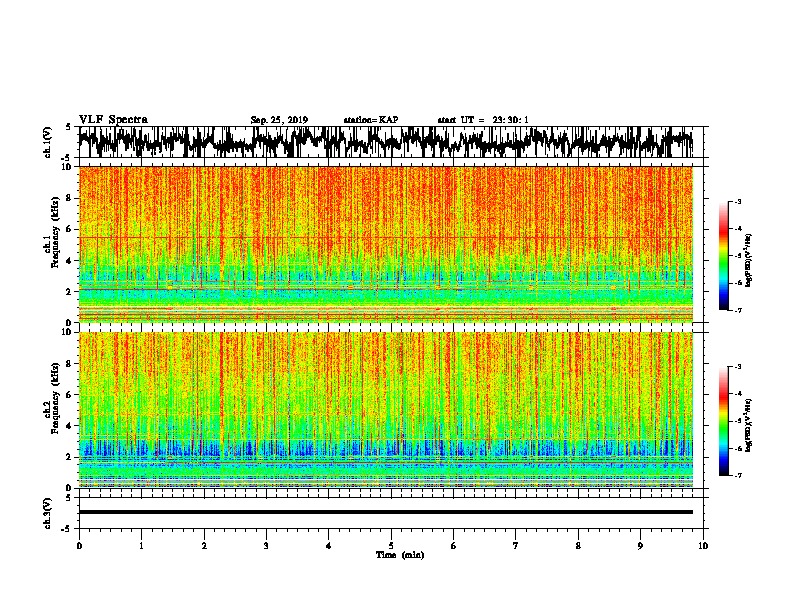Click the "4" kHz tick on ch.2 frequency axis
Viewport: 792px width, 612px height.
[x=70, y=426]
